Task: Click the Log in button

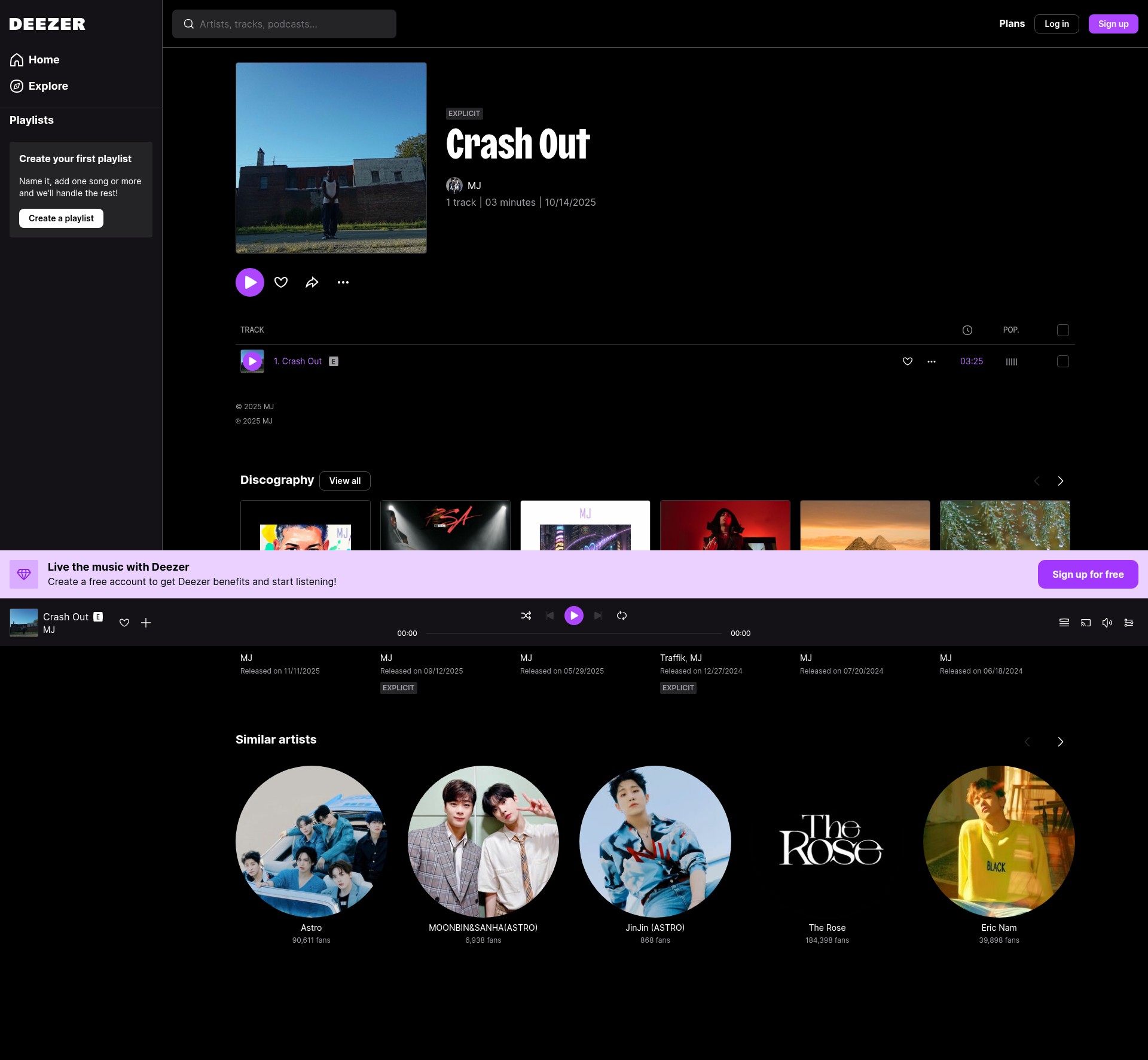Action: [1057, 24]
